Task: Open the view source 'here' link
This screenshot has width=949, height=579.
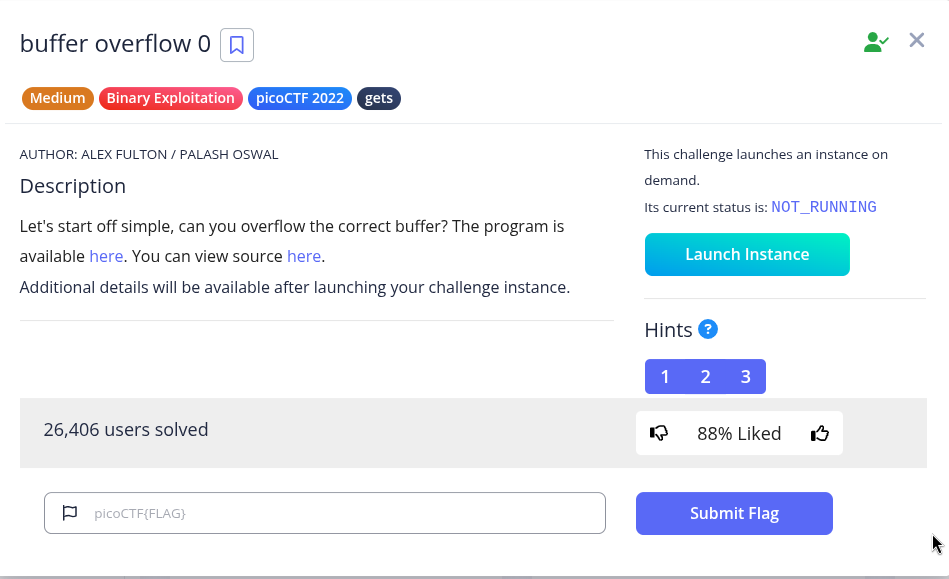Action: [304, 256]
